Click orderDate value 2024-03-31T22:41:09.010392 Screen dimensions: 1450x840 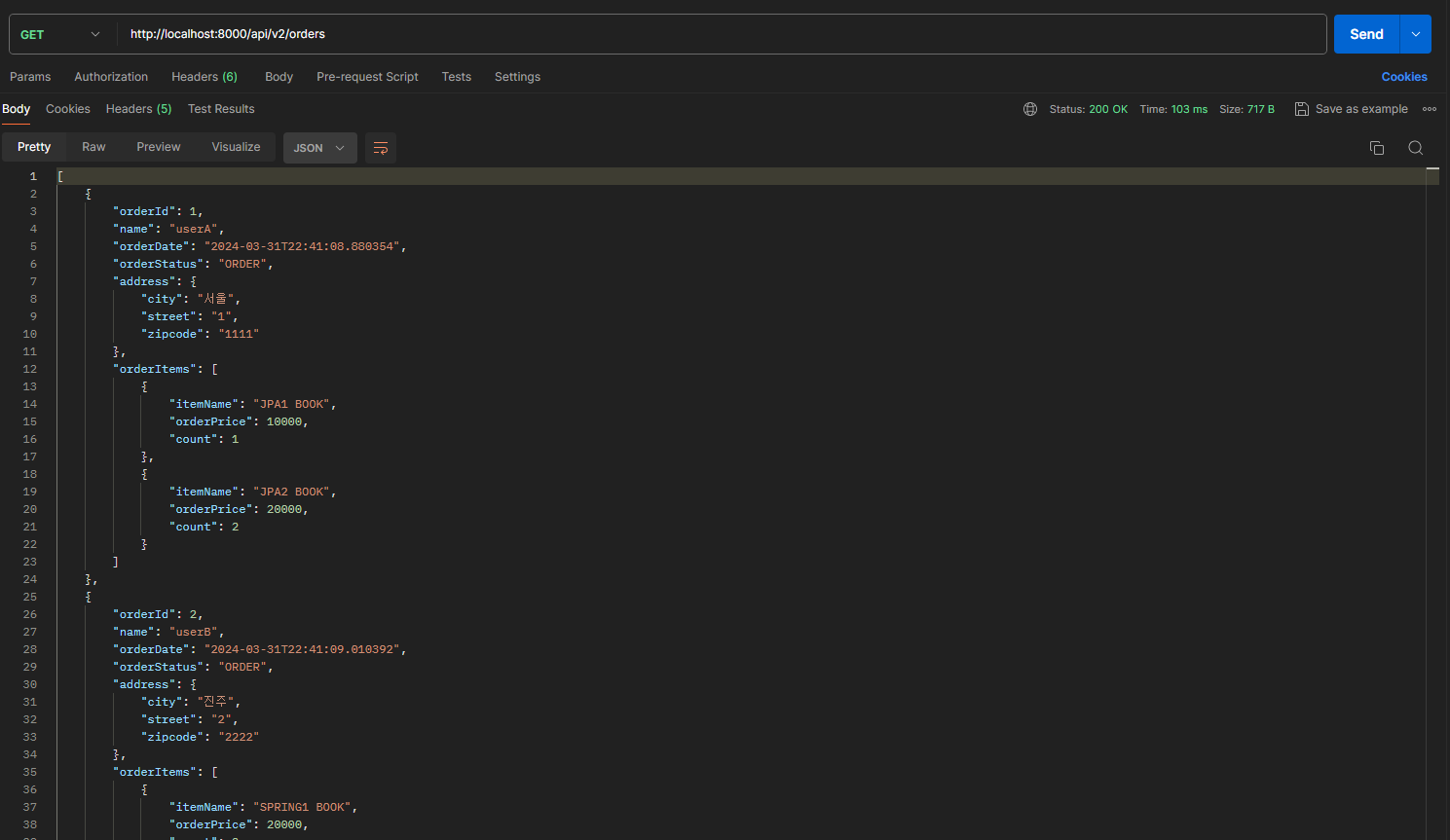coord(302,649)
